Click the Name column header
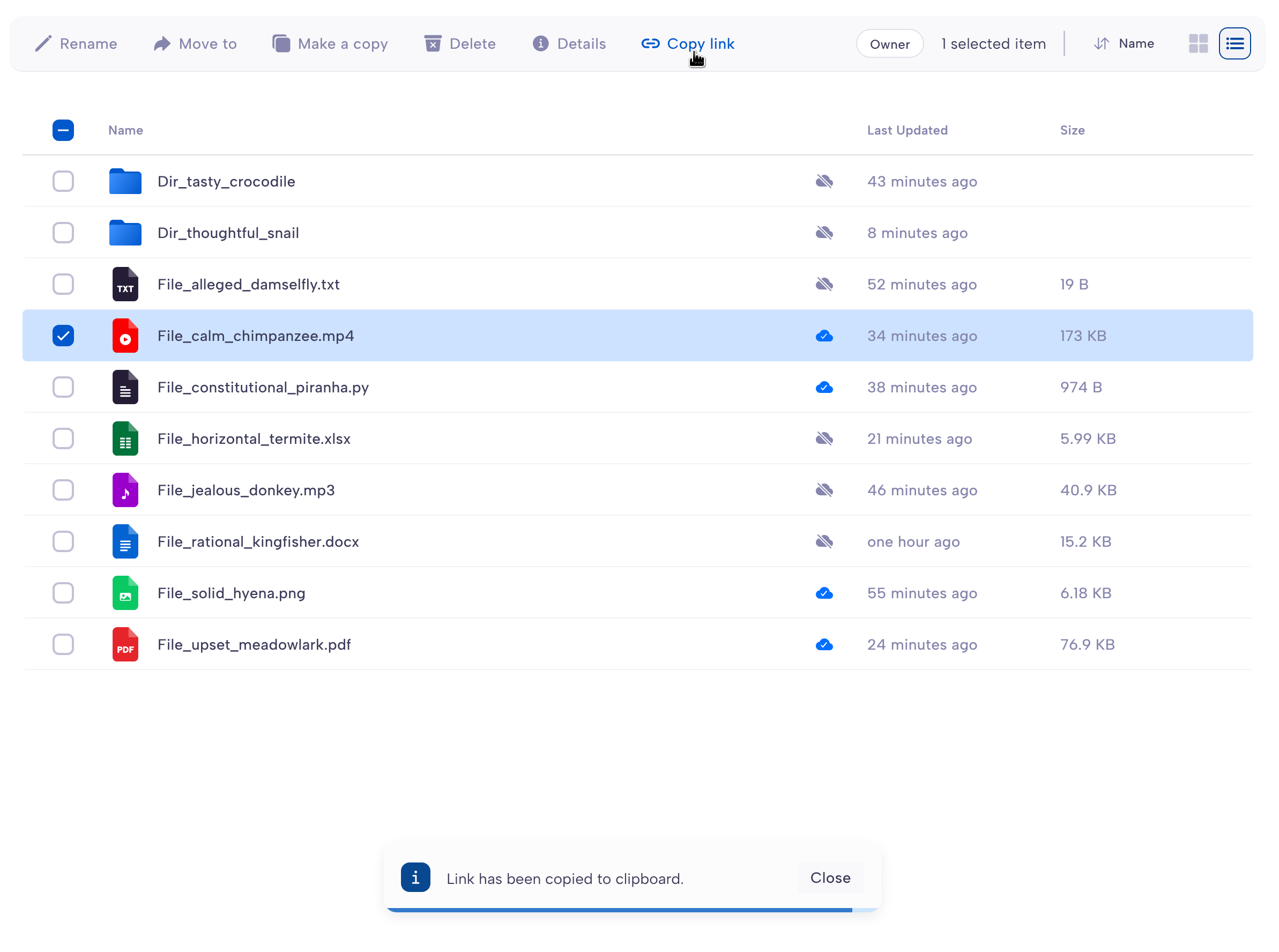This screenshot has width=1279, height=952. point(125,130)
